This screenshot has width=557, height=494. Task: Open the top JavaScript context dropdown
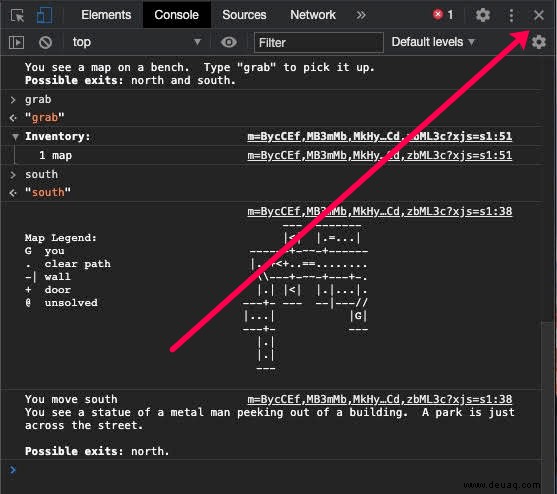(137, 42)
